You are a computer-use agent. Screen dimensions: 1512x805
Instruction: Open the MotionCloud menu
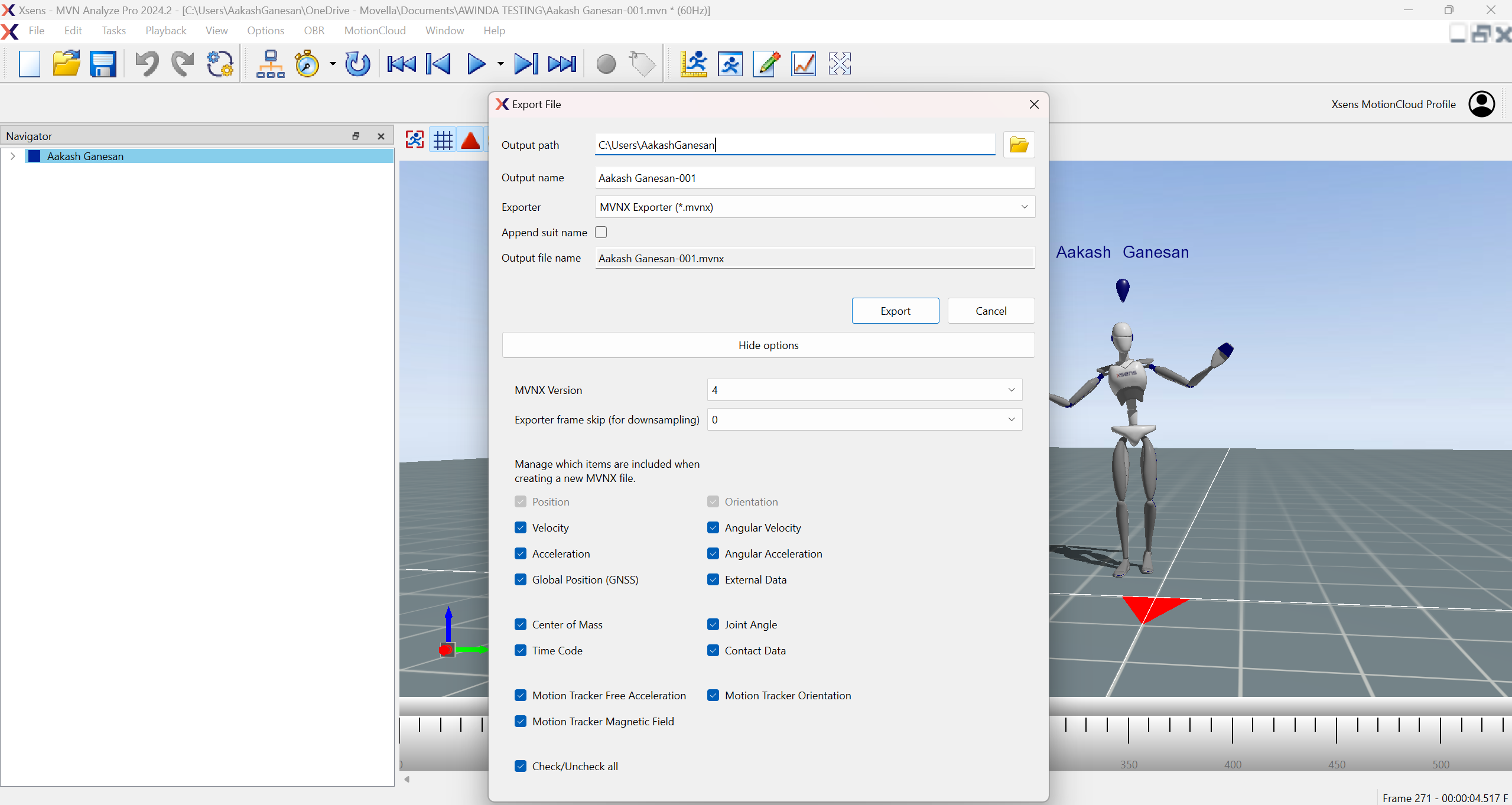(x=375, y=31)
